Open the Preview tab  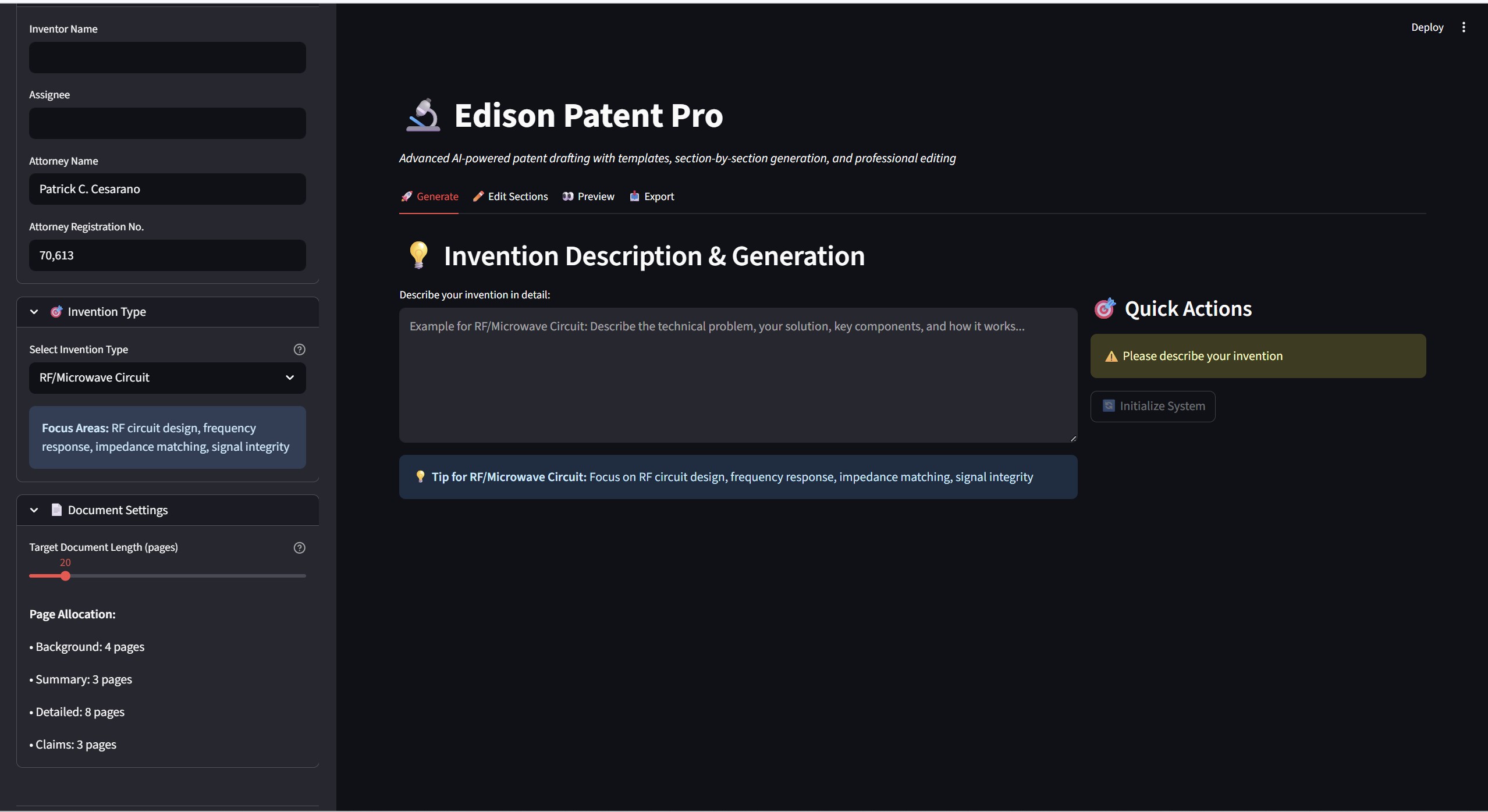click(x=588, y=197)
